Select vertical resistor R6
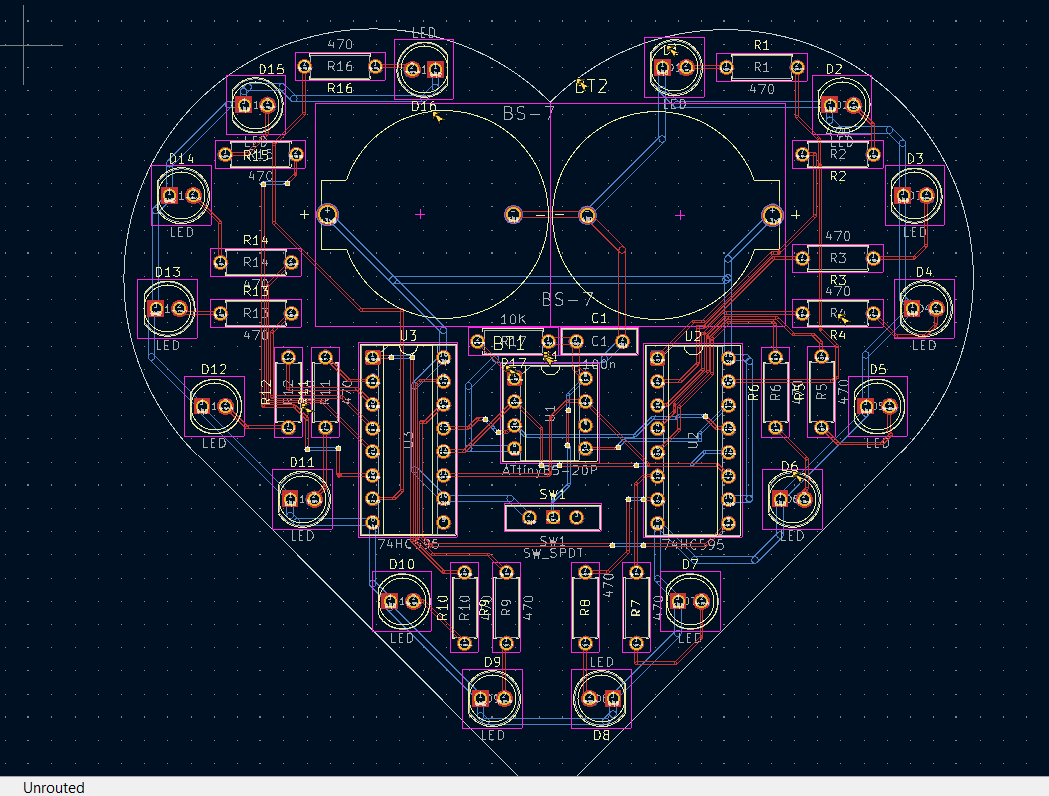Image resolution: width=1049 pixels, height=796 pixels. coord(775,392)
